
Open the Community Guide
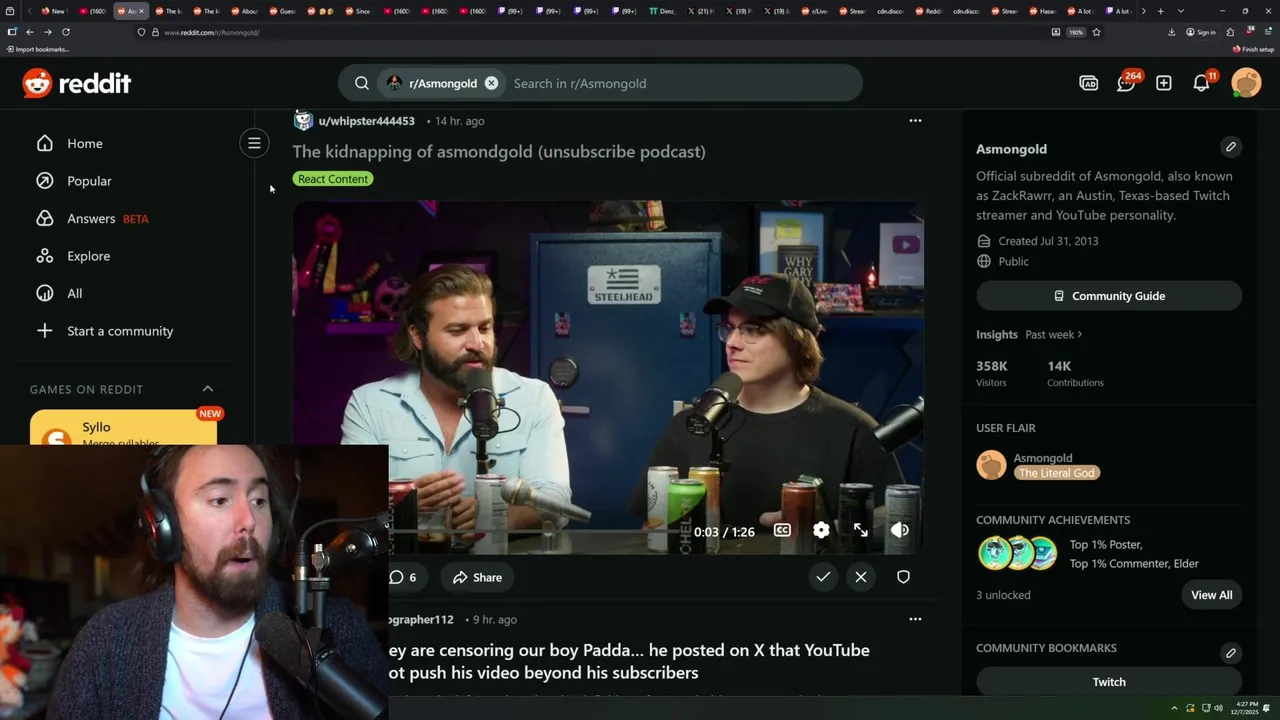[x=1109, y=296]
